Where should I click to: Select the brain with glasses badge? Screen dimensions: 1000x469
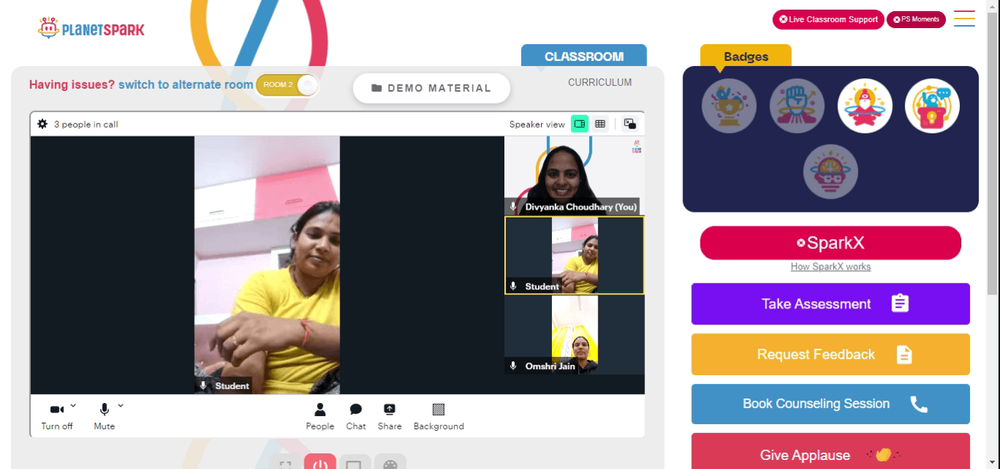pos(830,172)
